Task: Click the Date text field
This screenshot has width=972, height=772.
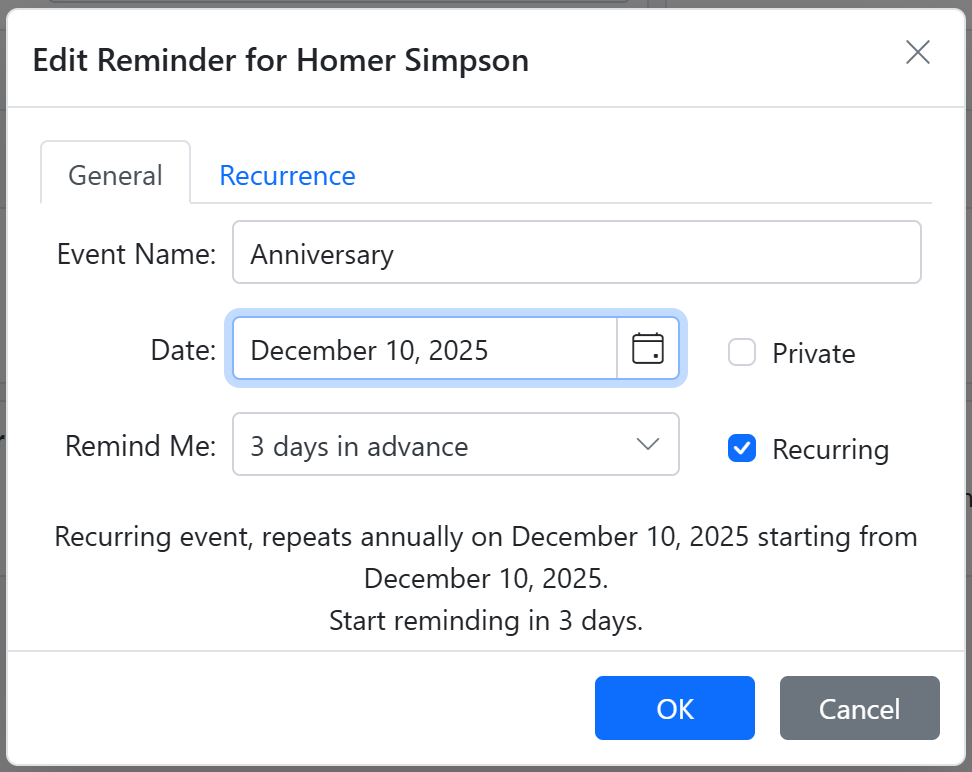Action: pos(420,349)
